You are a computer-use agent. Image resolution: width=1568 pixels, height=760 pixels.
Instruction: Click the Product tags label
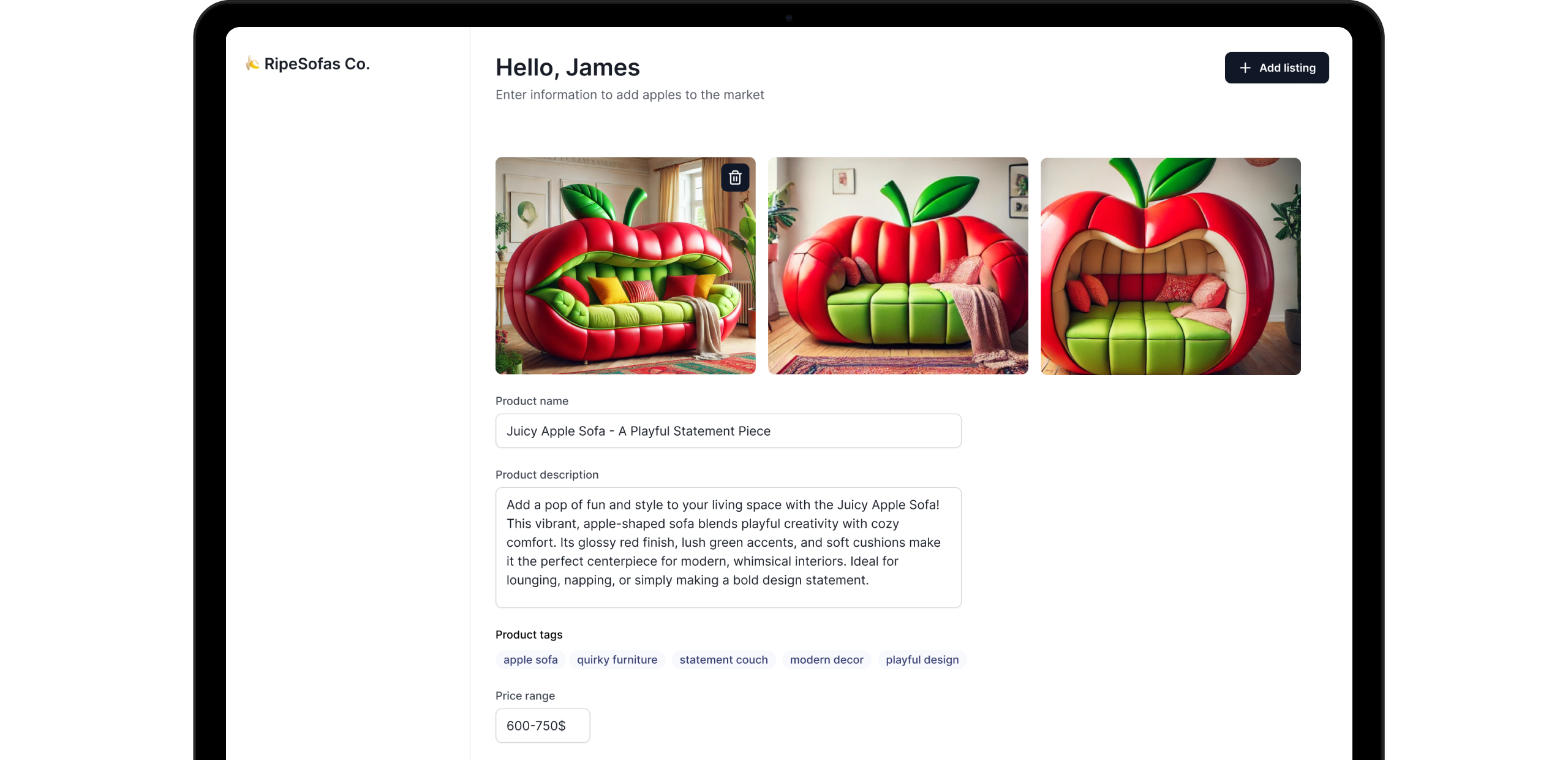pos(529,634)
